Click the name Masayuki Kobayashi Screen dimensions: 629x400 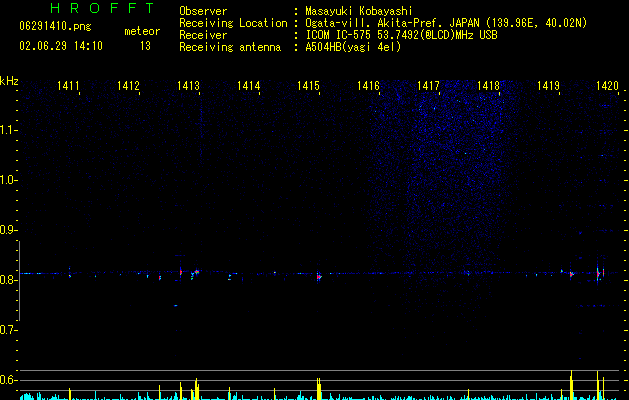pos(359,11)
